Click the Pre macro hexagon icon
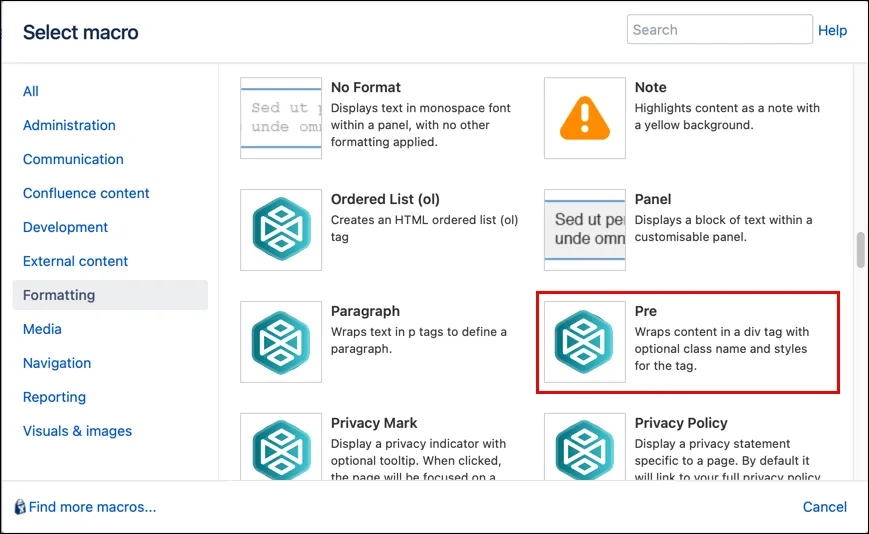869x534 pixels. [x=585, y=342]
